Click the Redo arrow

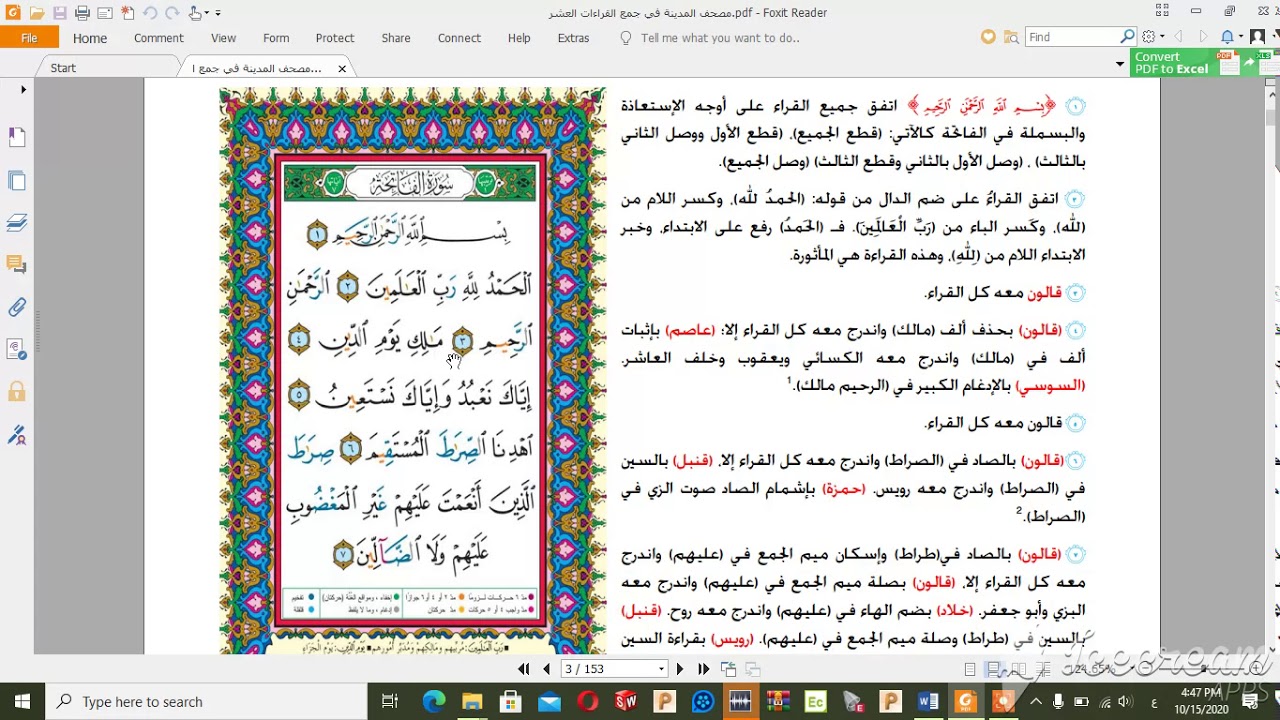173,13
